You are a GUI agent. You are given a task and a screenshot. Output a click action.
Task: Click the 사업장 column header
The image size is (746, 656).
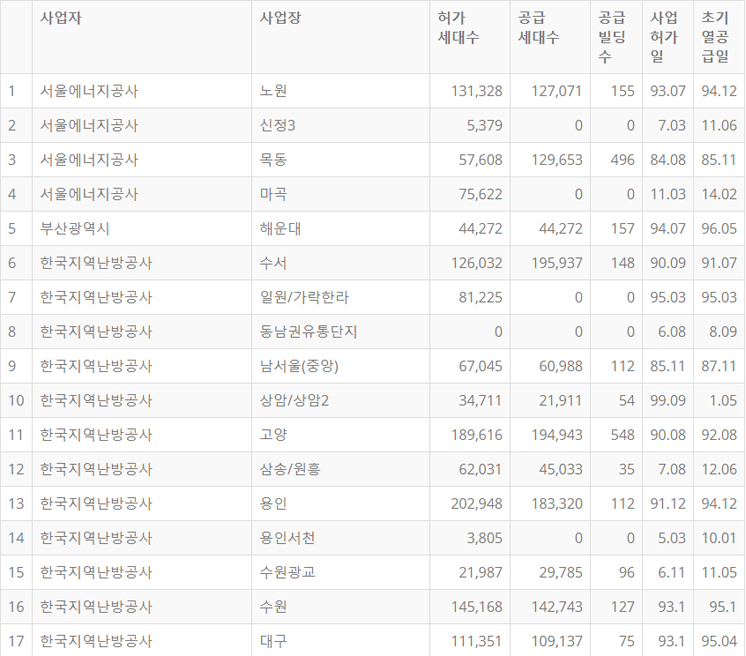[280, 18]
